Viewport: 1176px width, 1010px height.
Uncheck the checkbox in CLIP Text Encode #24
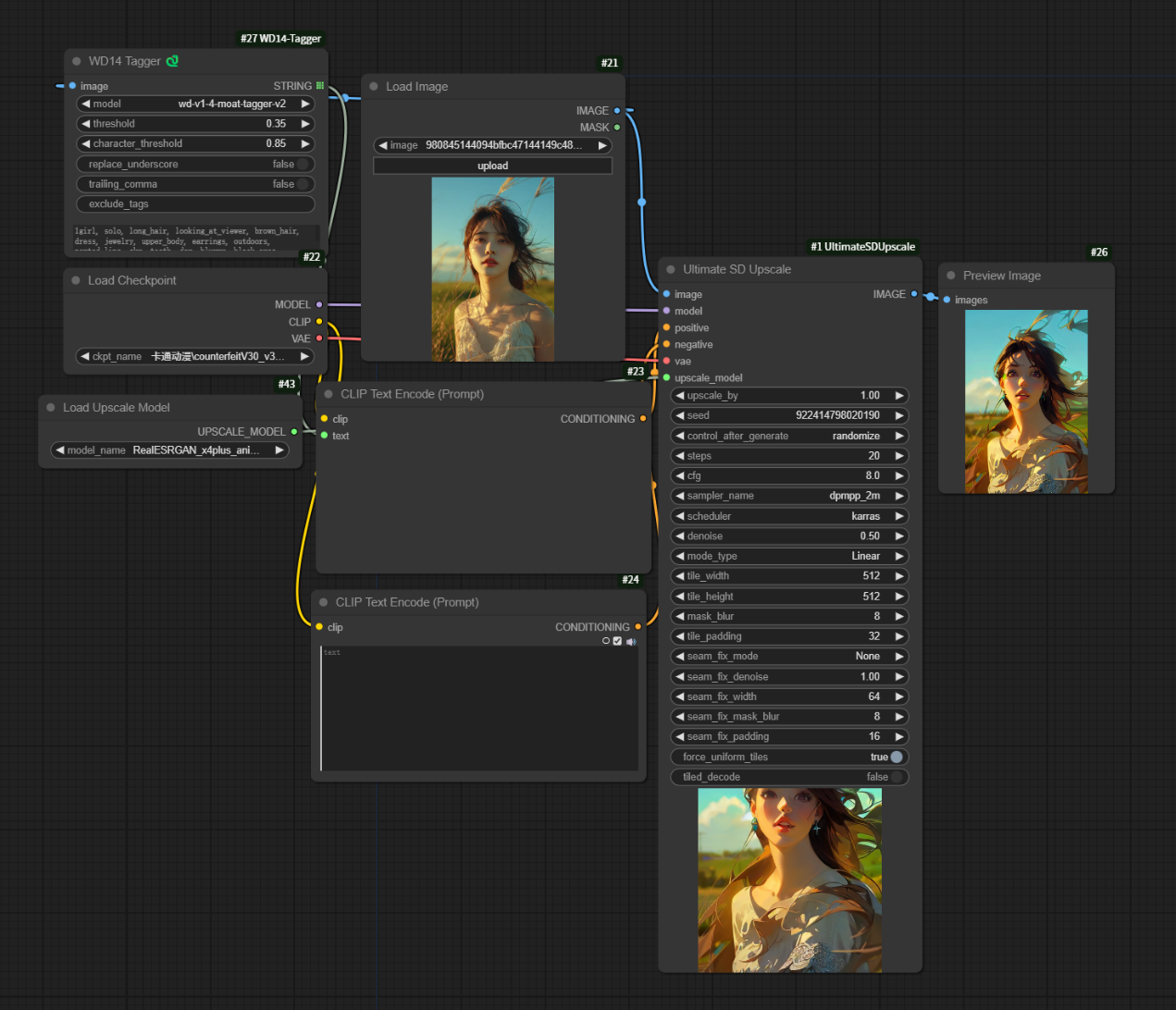tap(618, 641)
